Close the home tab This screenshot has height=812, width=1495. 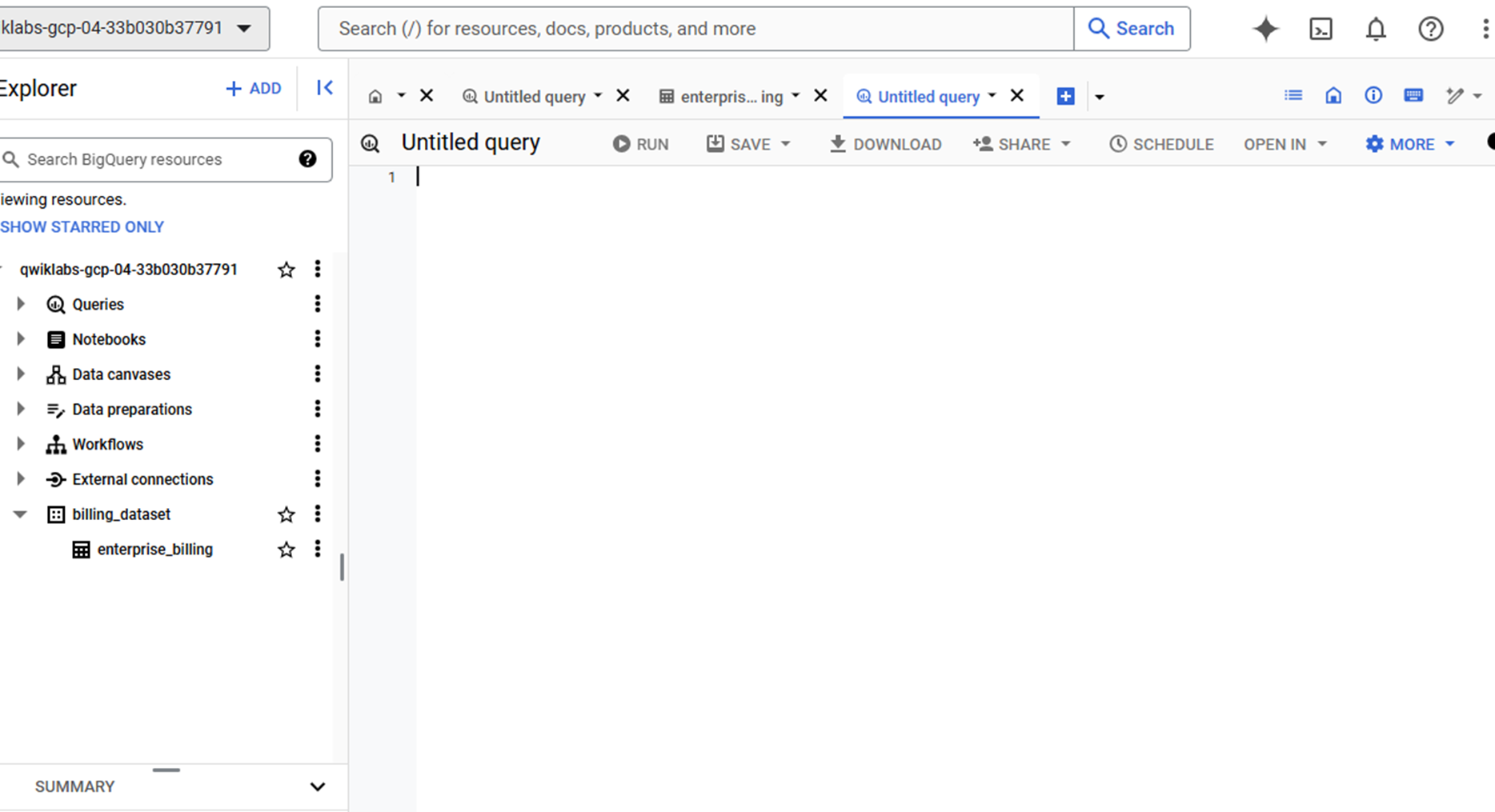(427, 96)
